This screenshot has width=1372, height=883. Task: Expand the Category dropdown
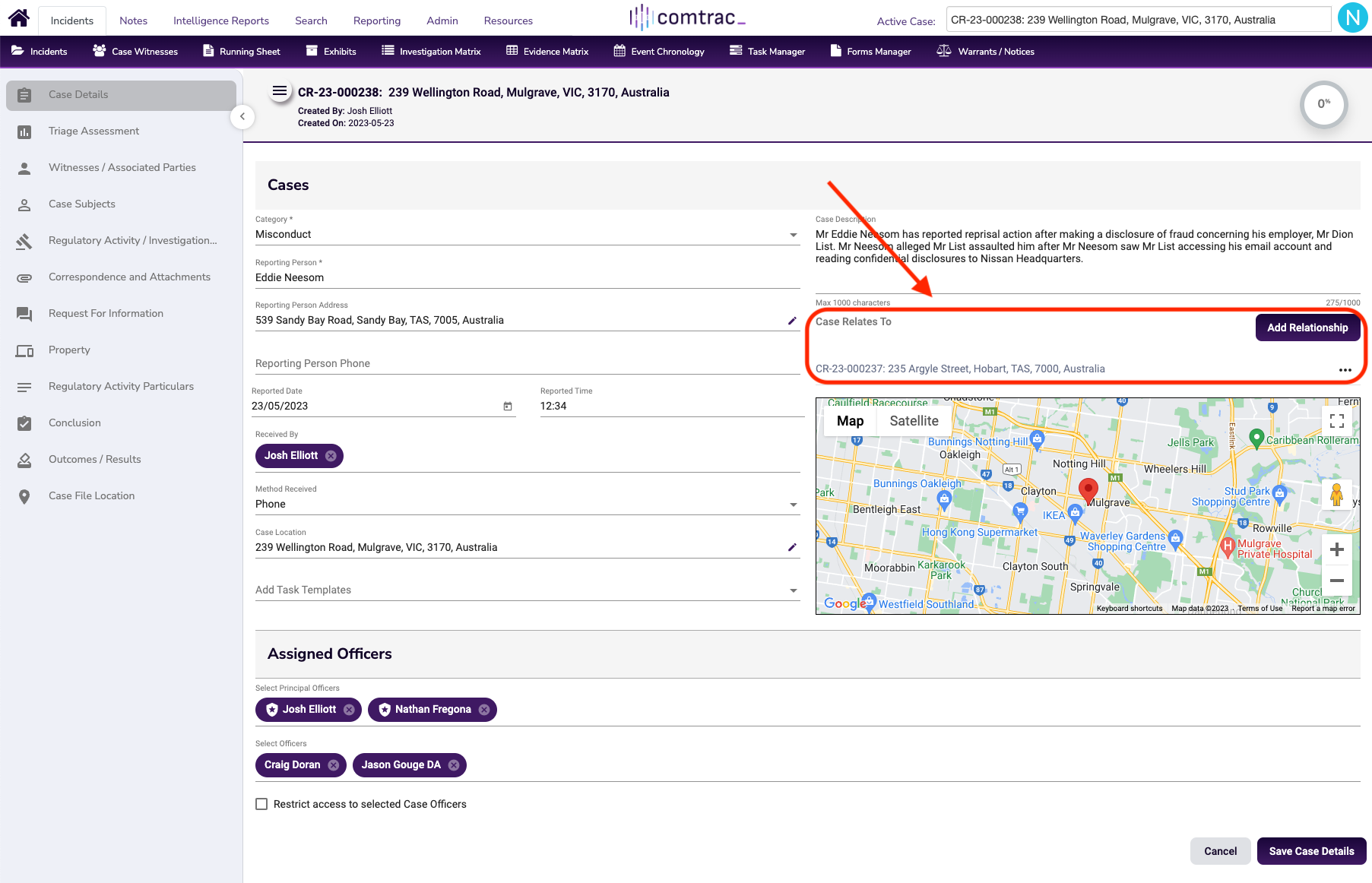click(793, 235)
